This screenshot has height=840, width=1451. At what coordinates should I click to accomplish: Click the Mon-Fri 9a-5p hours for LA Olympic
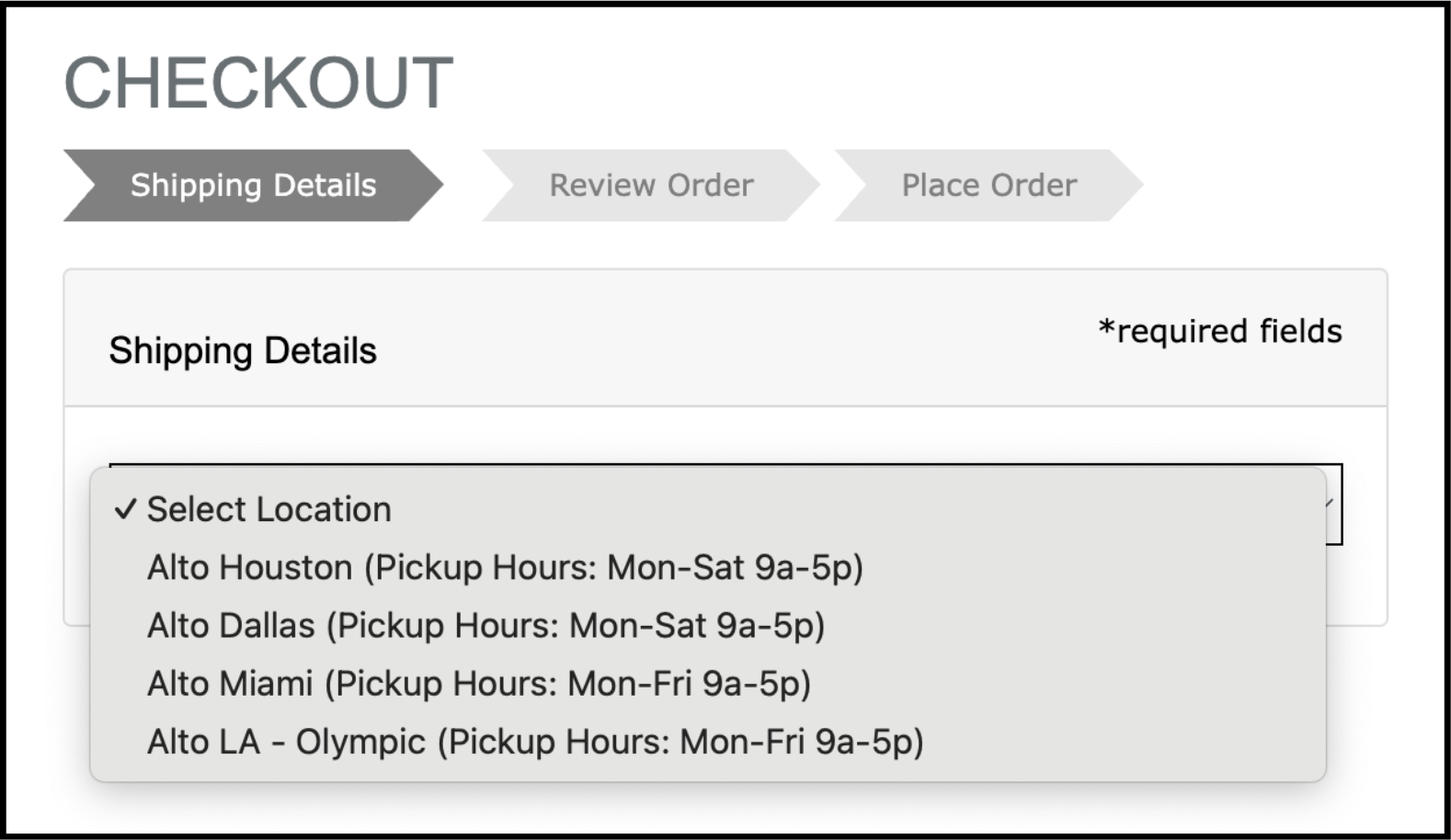coord(801,742)
